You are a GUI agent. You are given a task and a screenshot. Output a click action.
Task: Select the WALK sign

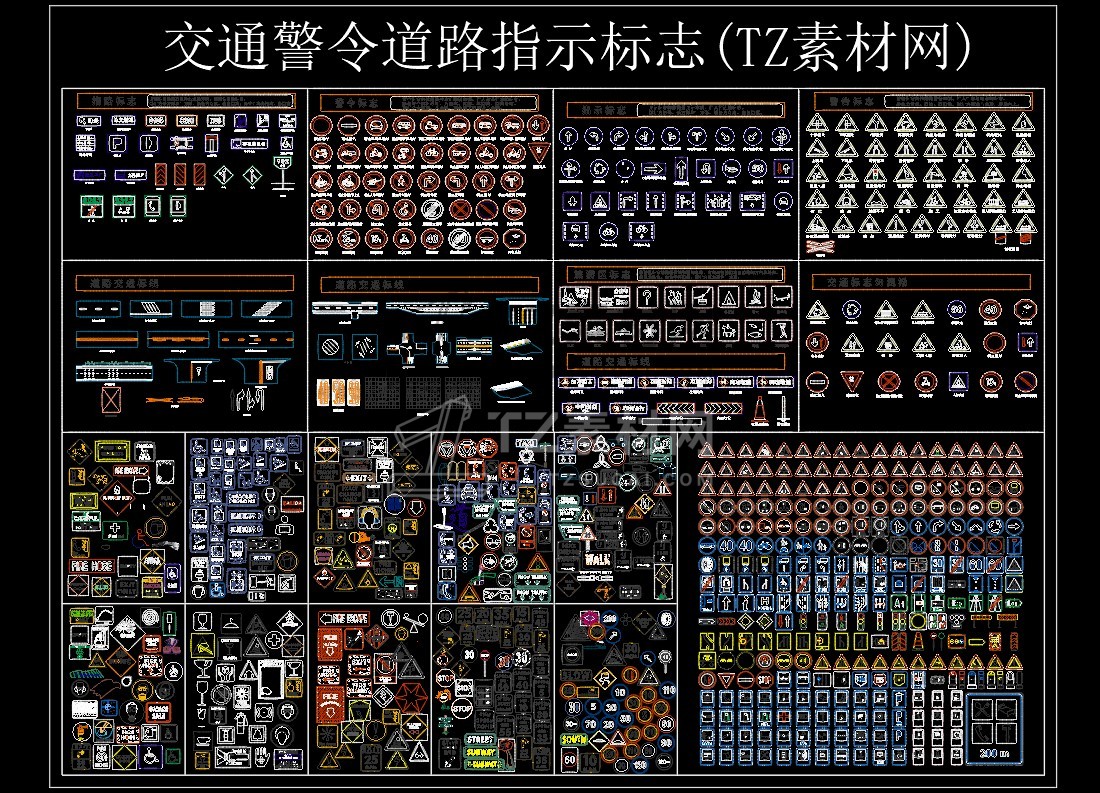(x=597, y=560)
